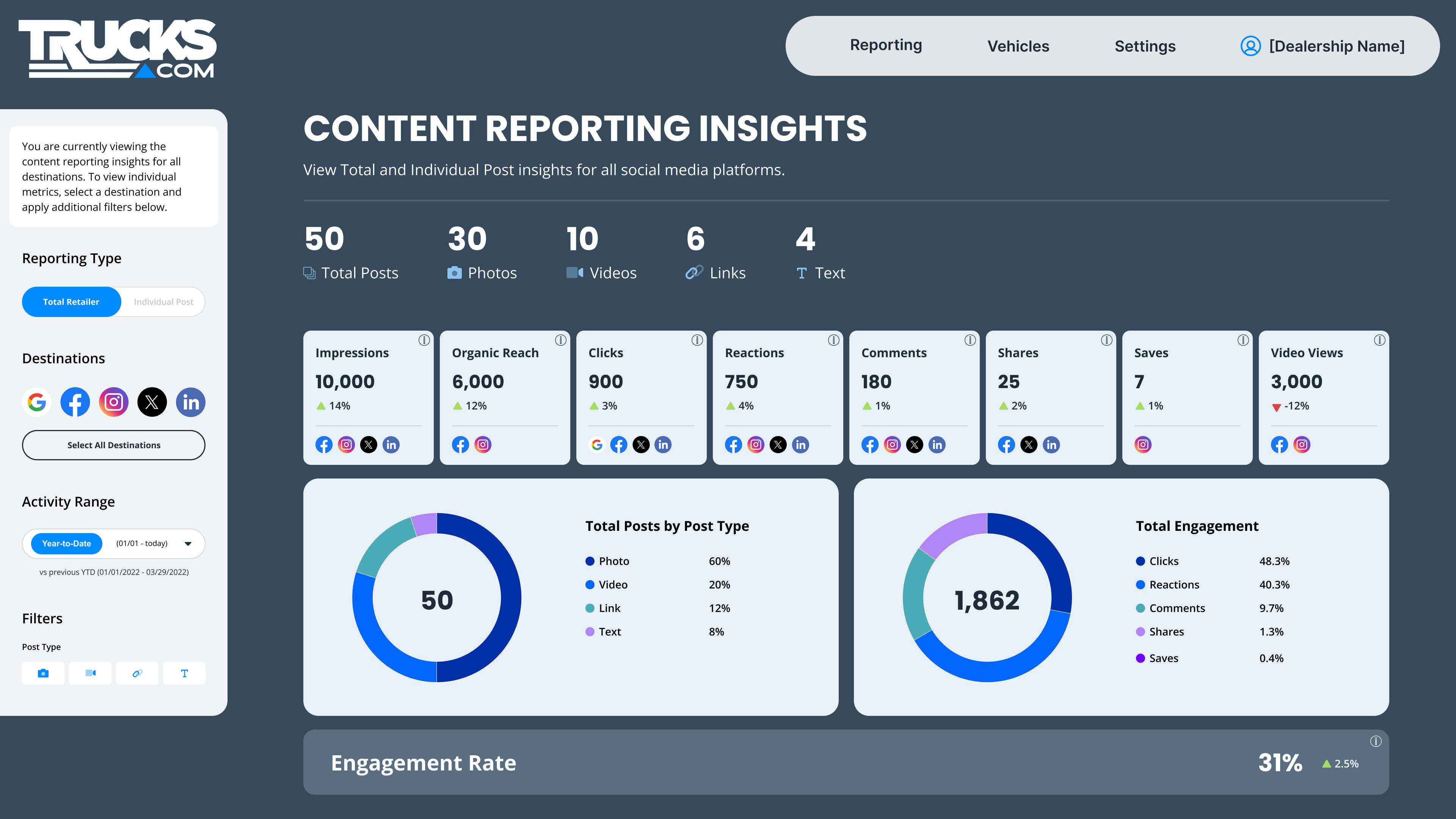Click the user profile icon beside Dealership Name
1456x819 pixels.
1250,46
